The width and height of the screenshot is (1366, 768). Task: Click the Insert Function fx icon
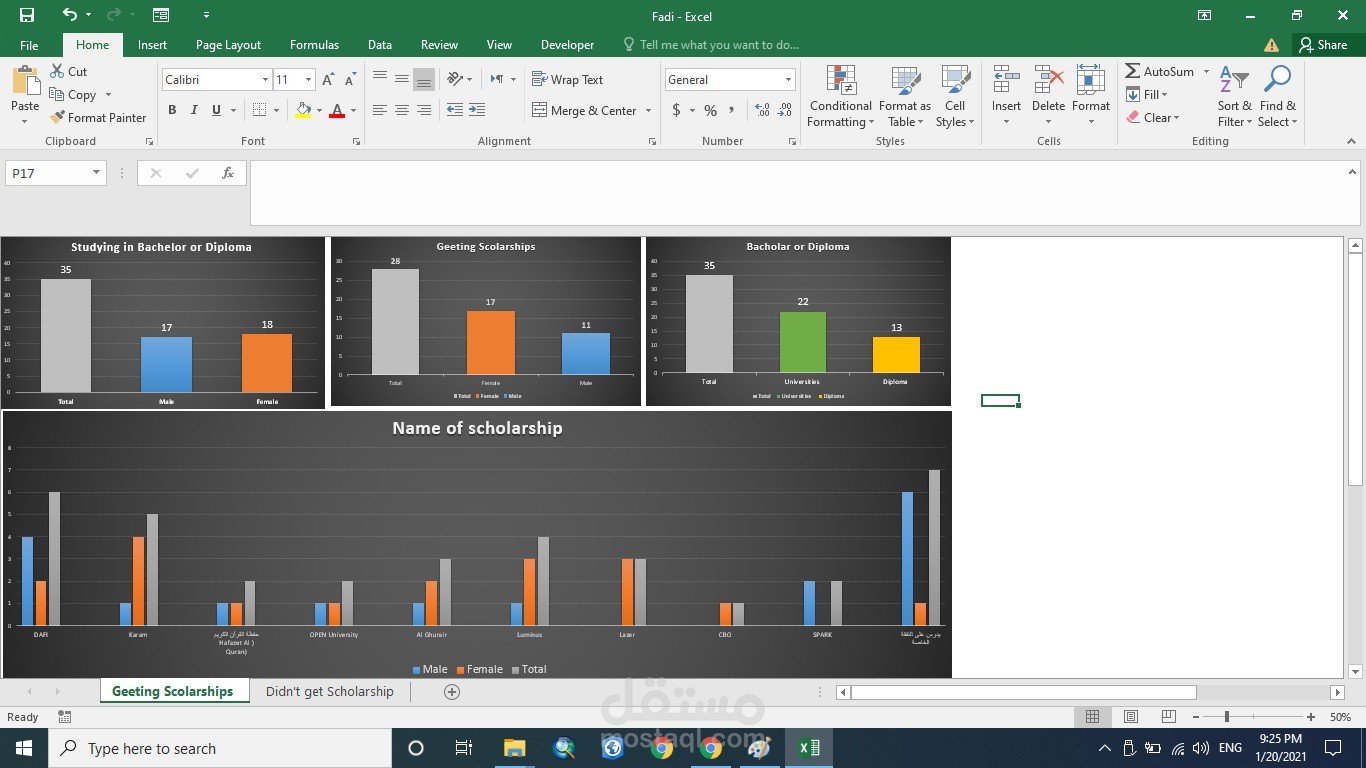pyautogui.click(x=228, y=173)
